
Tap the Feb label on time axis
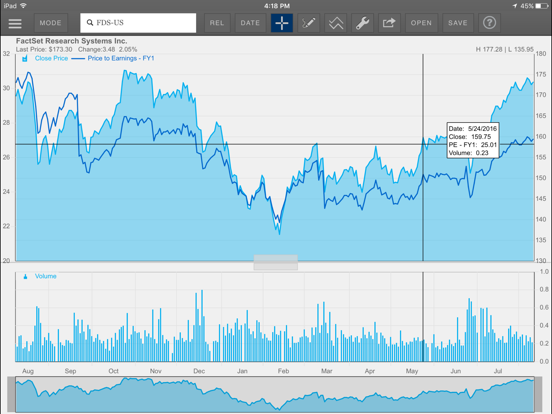(283, 371)
